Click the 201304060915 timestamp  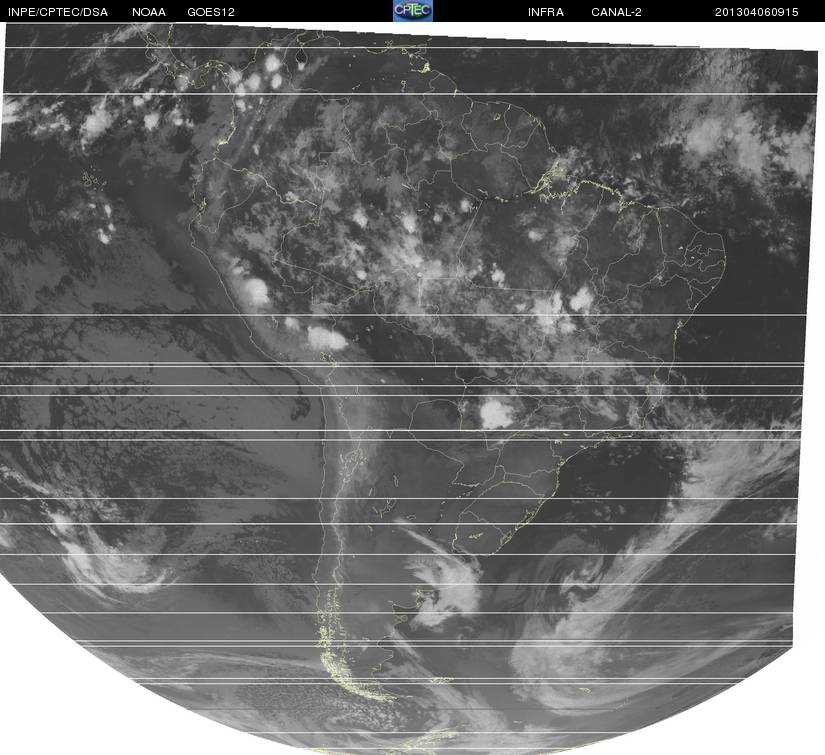coord(757,12)
